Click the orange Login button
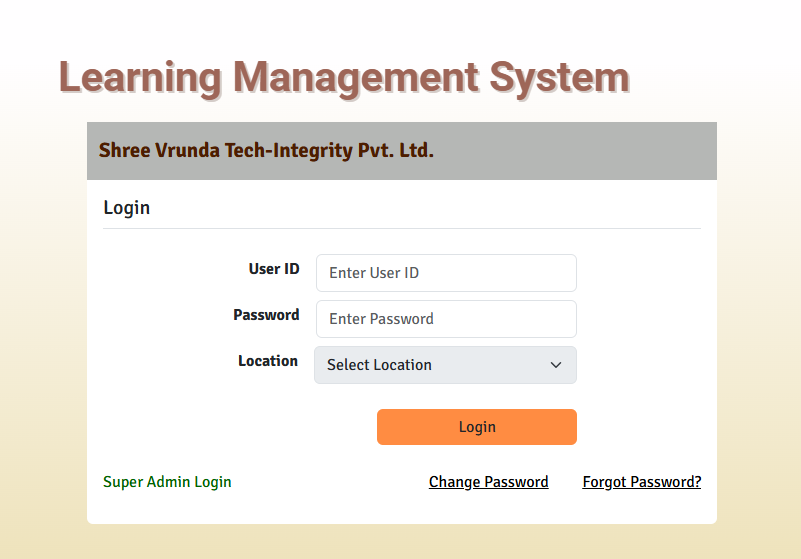This screenshot has width=801, height=559. (x=477, y=427)
